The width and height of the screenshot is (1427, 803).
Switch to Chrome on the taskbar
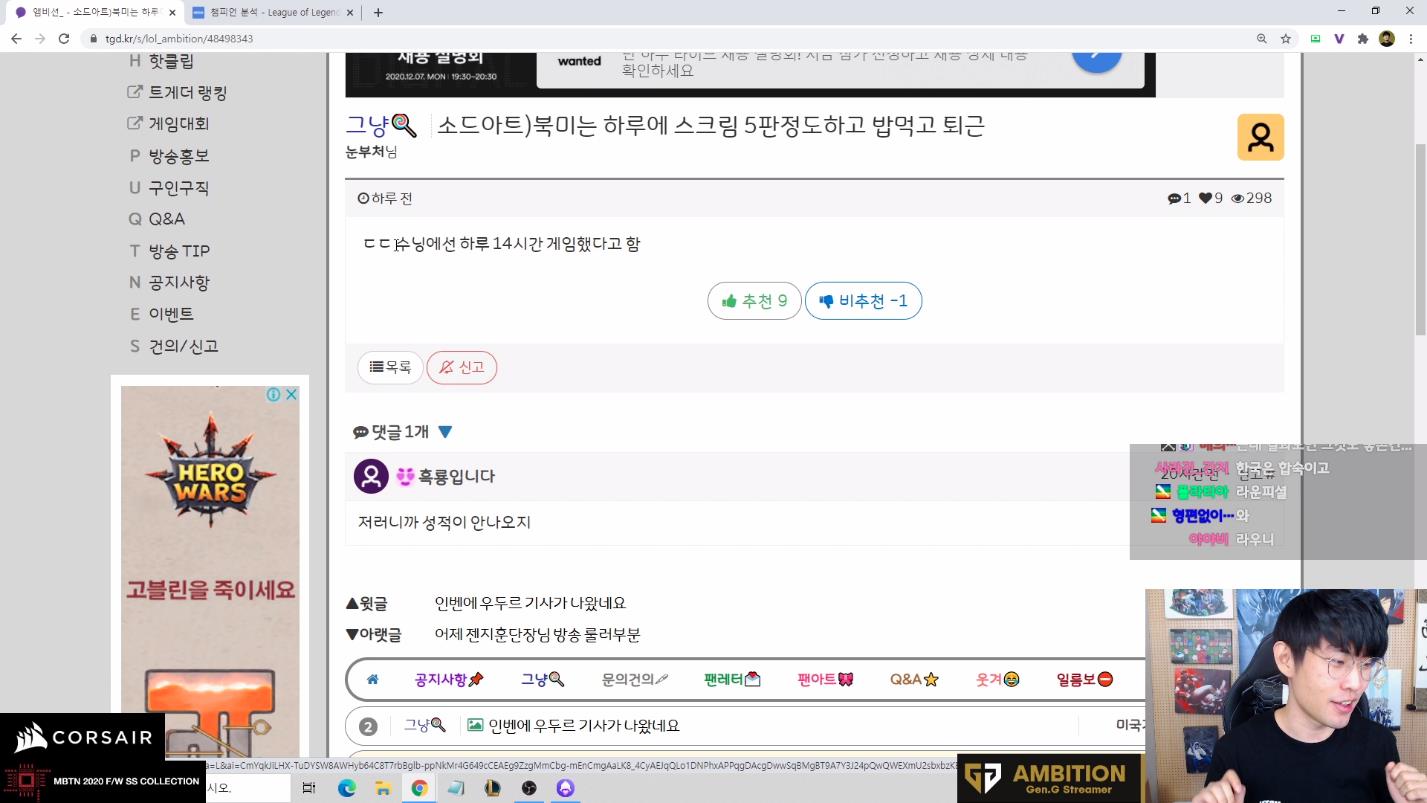(419, 788)
